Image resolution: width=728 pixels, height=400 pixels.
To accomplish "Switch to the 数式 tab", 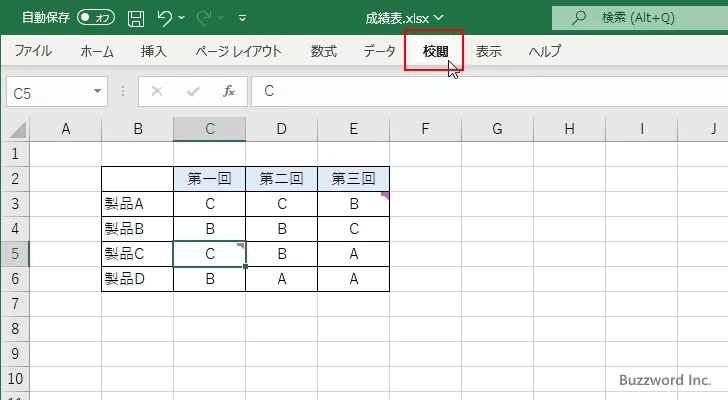I will point(323,51).
